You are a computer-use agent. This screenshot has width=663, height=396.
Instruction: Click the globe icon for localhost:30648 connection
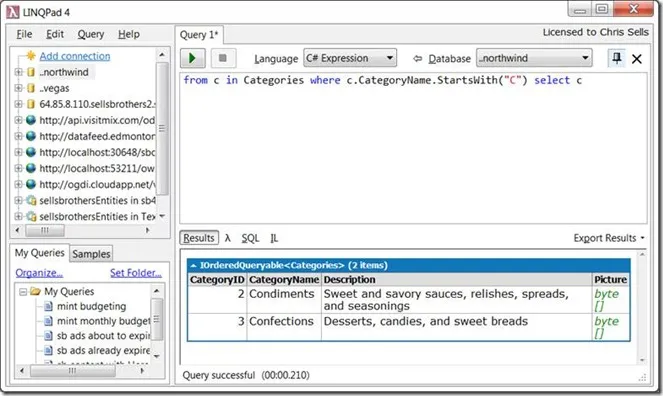31,152
